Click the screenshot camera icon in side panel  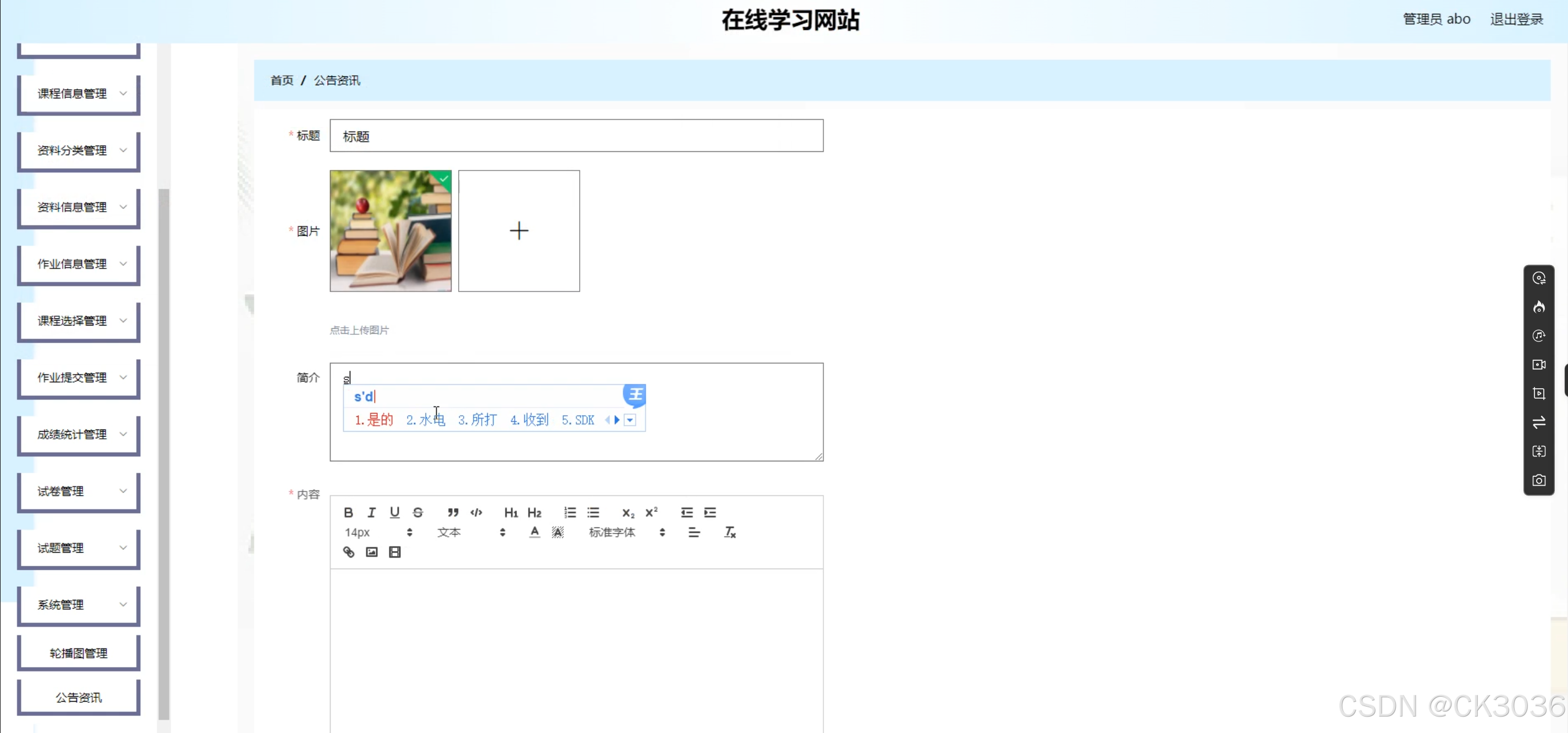(x=1538, y=481)
